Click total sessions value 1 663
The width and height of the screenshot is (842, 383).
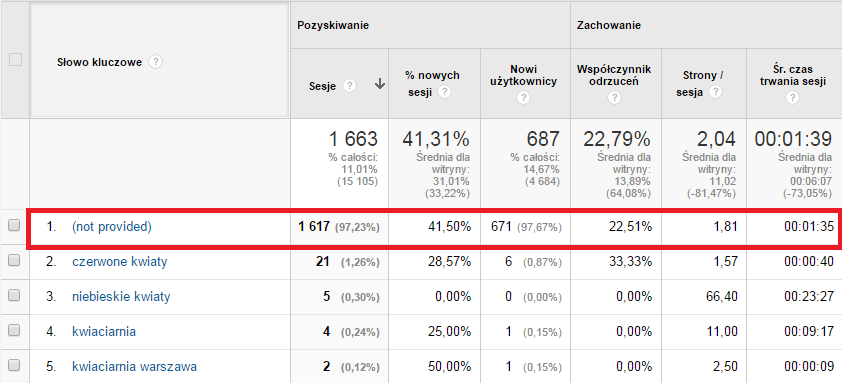tap(352, 140)
